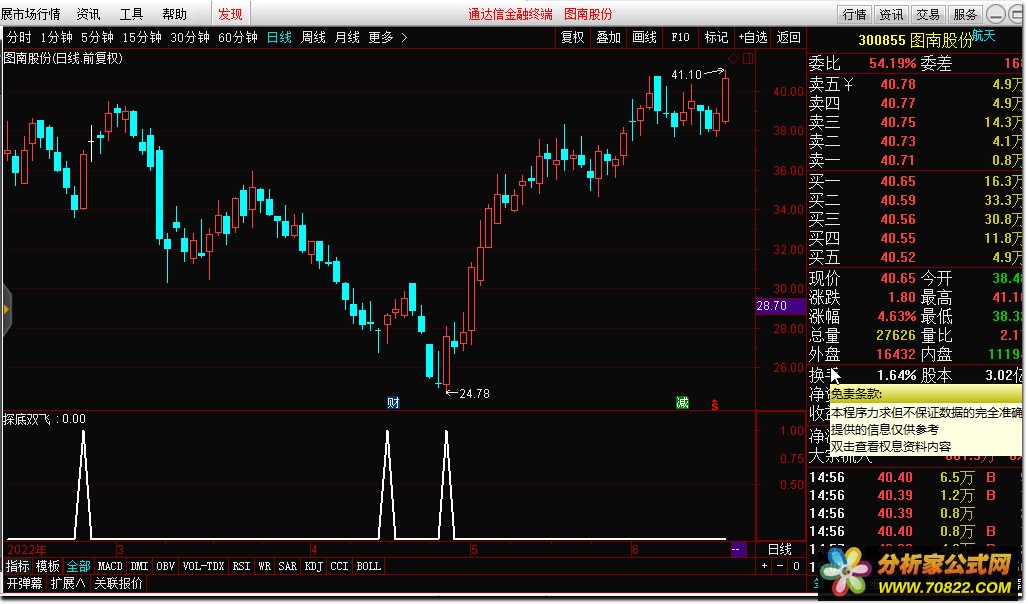Switch indicator to MACD
The height and width of the screenshot is (604, 1028).
point(110,566)
